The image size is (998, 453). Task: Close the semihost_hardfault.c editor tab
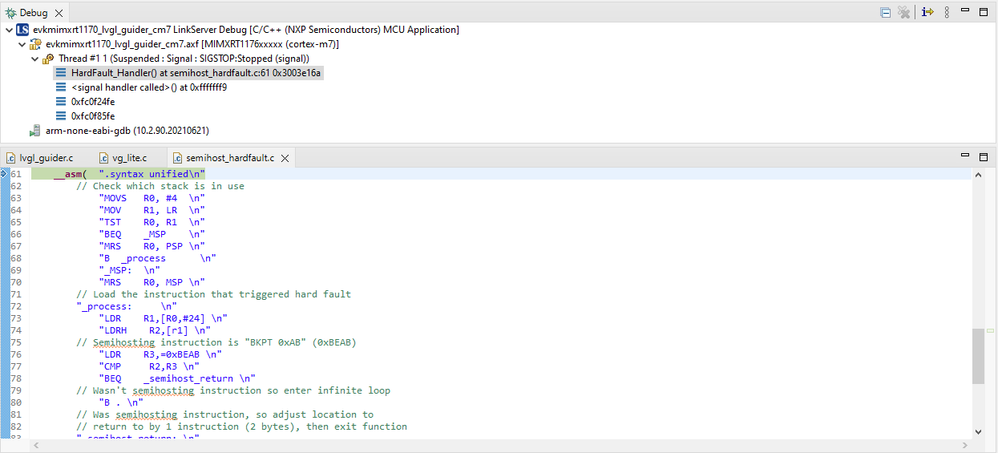(x=285, y=158)
